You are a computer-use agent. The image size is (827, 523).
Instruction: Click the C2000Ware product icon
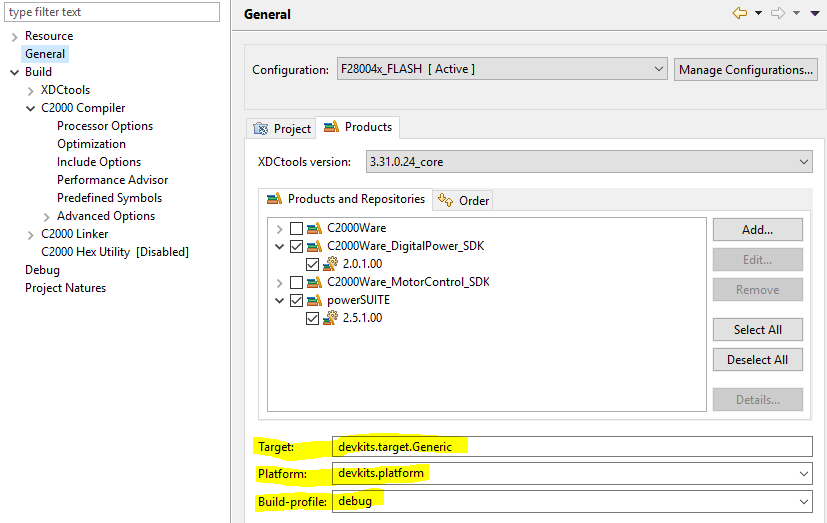coord(314,228)
